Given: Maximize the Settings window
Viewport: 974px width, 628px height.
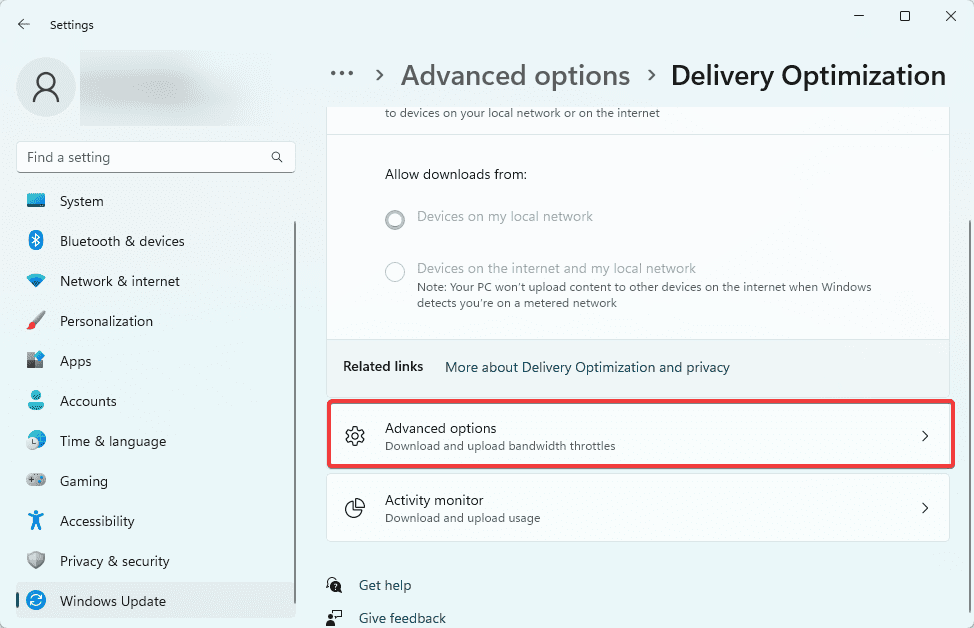Looking at the screenshot, I should (x=904, y=16).
